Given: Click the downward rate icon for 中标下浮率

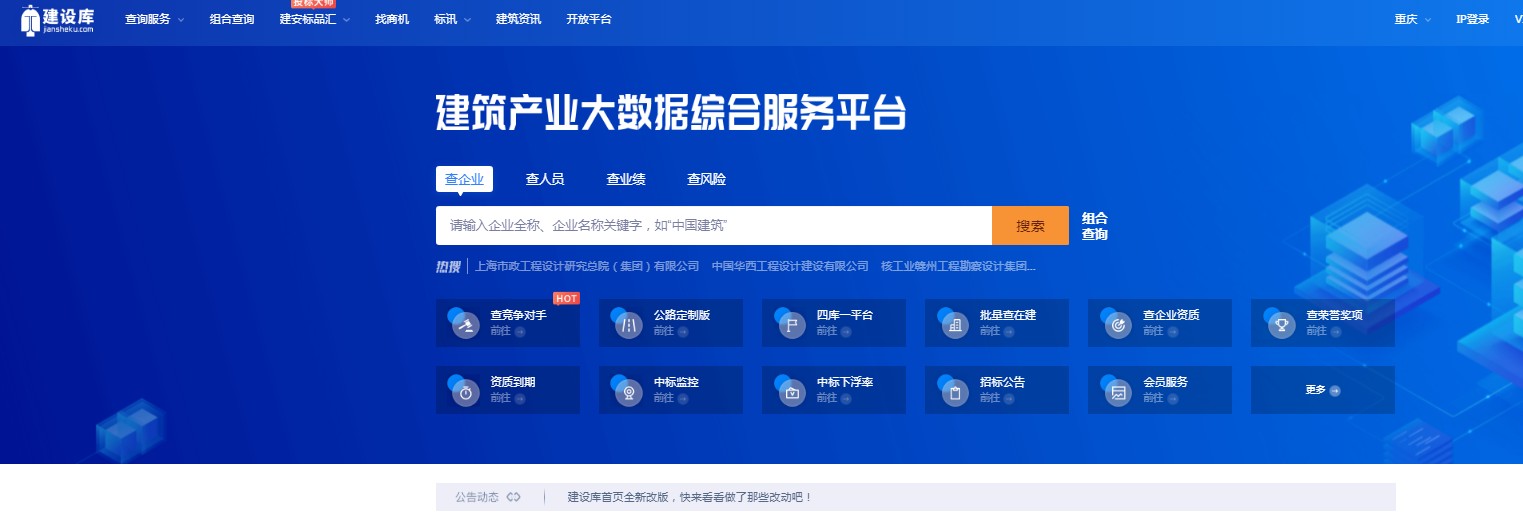Looking at the screenshot, I should [x=791, y=393].
